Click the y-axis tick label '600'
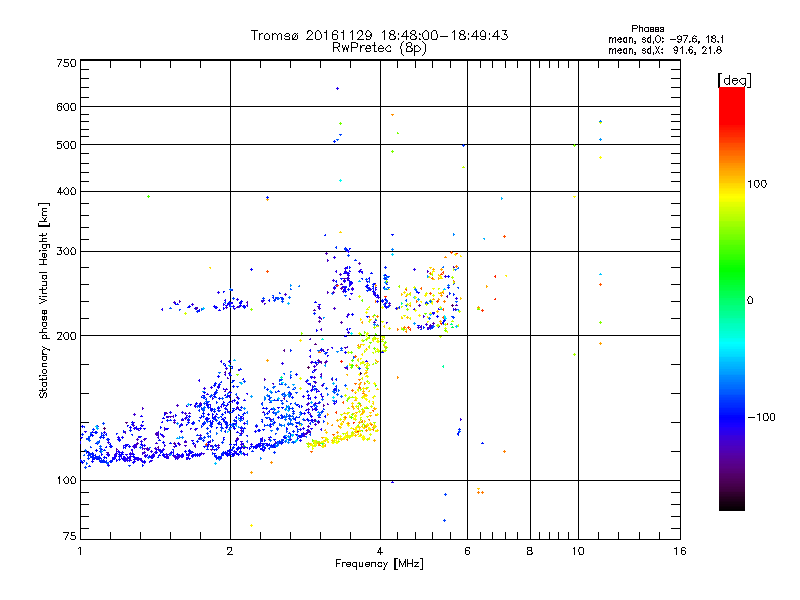The image size is (800, 600). [x=66, y=107]
